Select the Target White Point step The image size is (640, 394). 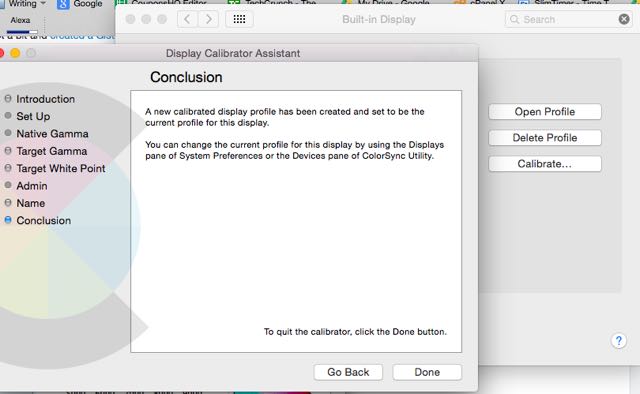[x=60, y=168]
